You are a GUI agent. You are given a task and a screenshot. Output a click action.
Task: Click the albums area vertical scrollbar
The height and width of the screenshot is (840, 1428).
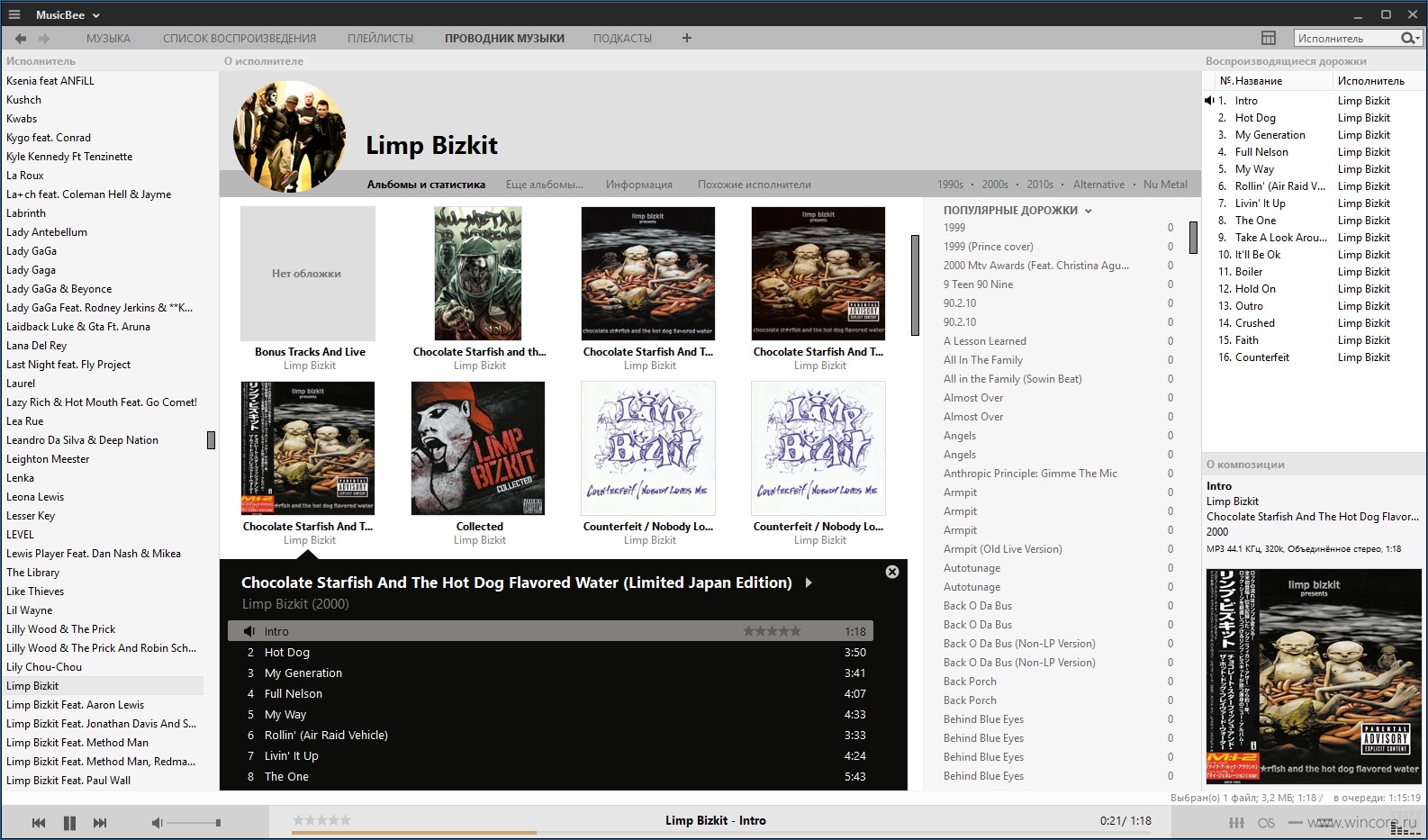tap(915, 285)
